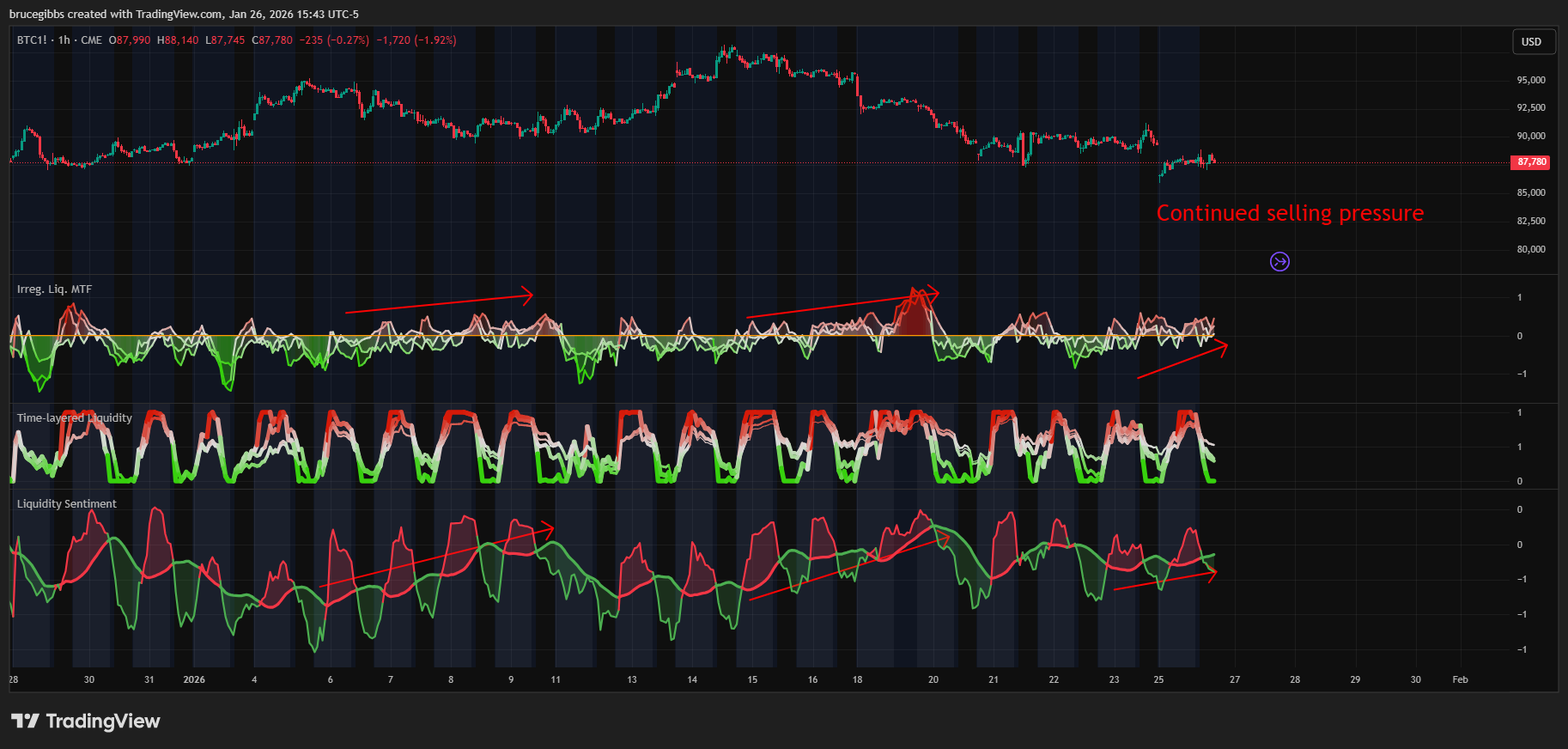Open the USD currency selector
This screenshot has height=749, width=1568.
pyautogui.click(x=1532, y=42)
